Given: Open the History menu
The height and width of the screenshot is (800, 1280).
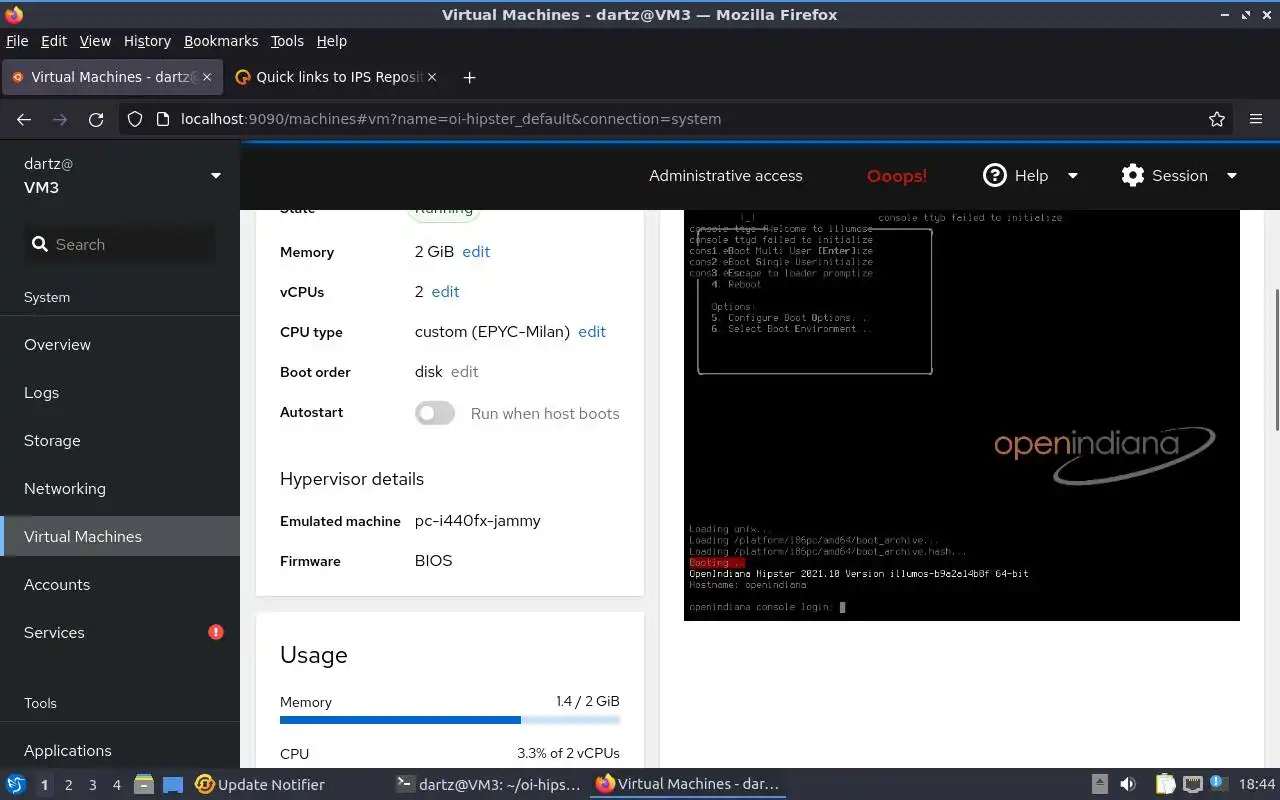Looking at the screenshot, I should point(147,41).
